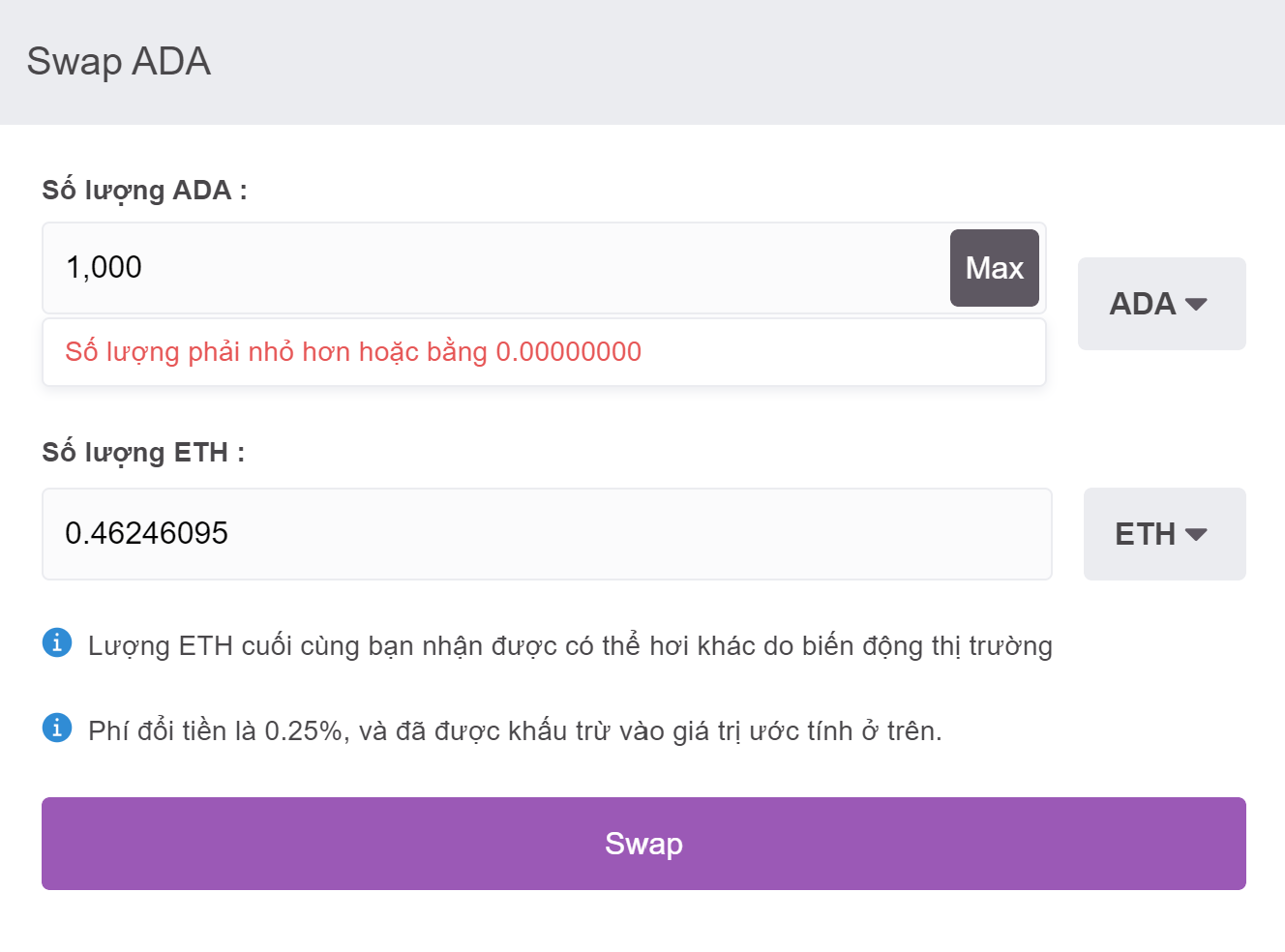Click the info icon next to ETH variance notice

coord(57,643)
